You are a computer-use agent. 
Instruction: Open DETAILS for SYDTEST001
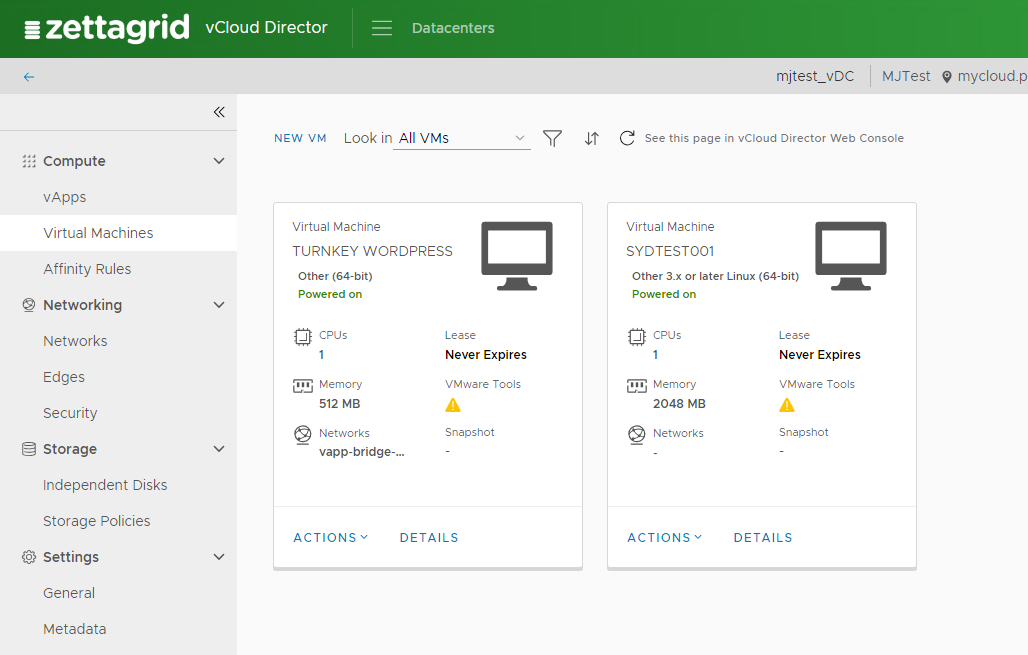762,538
